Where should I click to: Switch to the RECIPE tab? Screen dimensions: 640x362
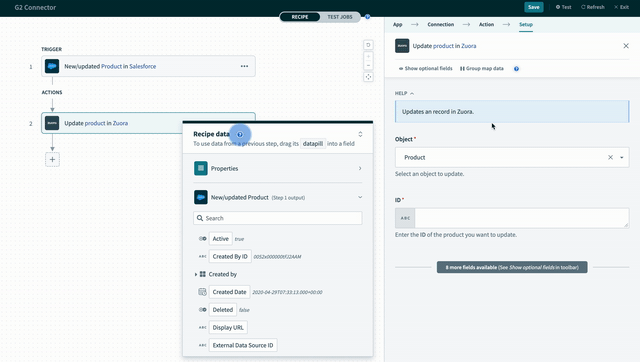(x=300, y=17)
